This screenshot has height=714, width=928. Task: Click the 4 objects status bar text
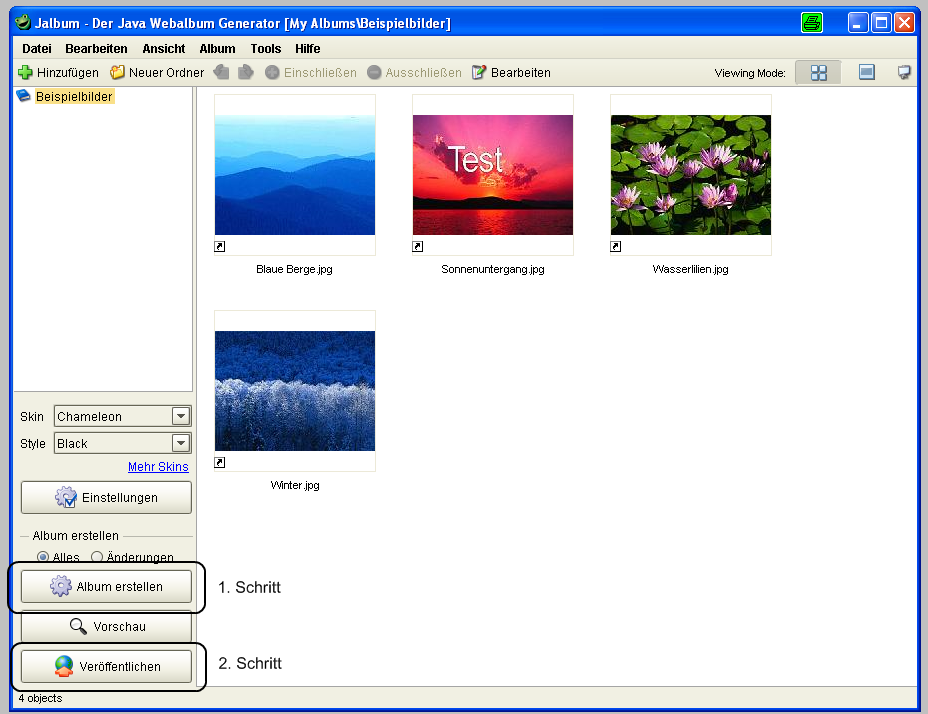40,698
